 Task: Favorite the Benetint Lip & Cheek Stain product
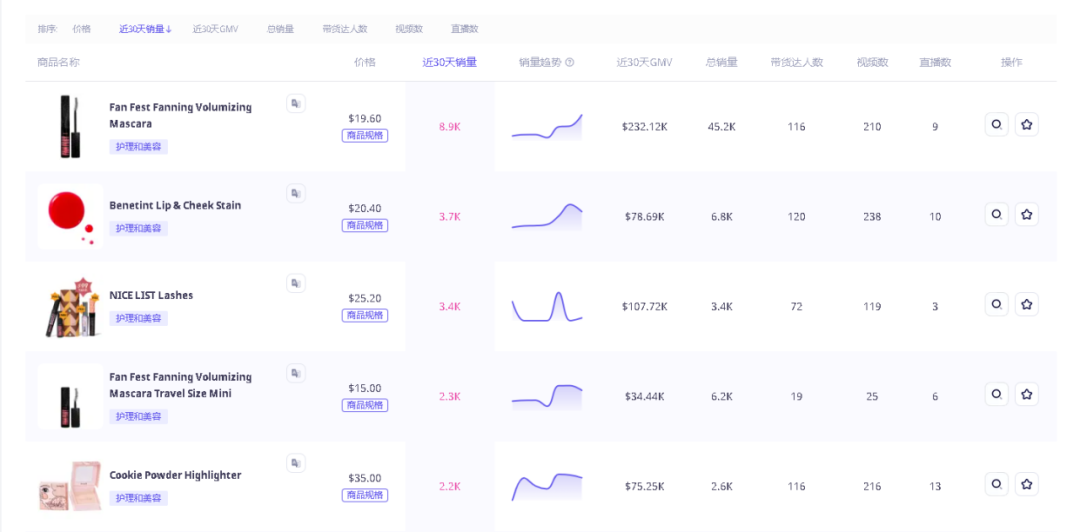[1026, 215]
